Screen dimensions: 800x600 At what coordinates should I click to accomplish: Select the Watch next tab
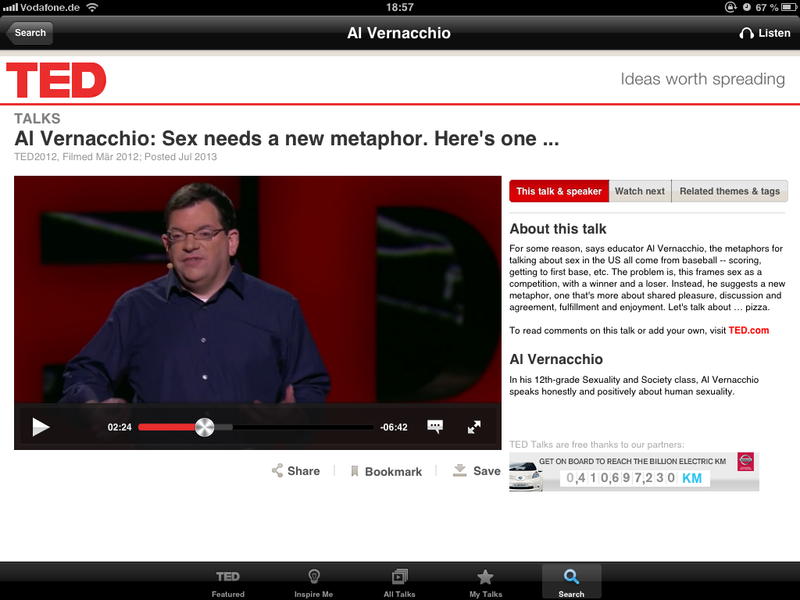[x=640, y=191]
